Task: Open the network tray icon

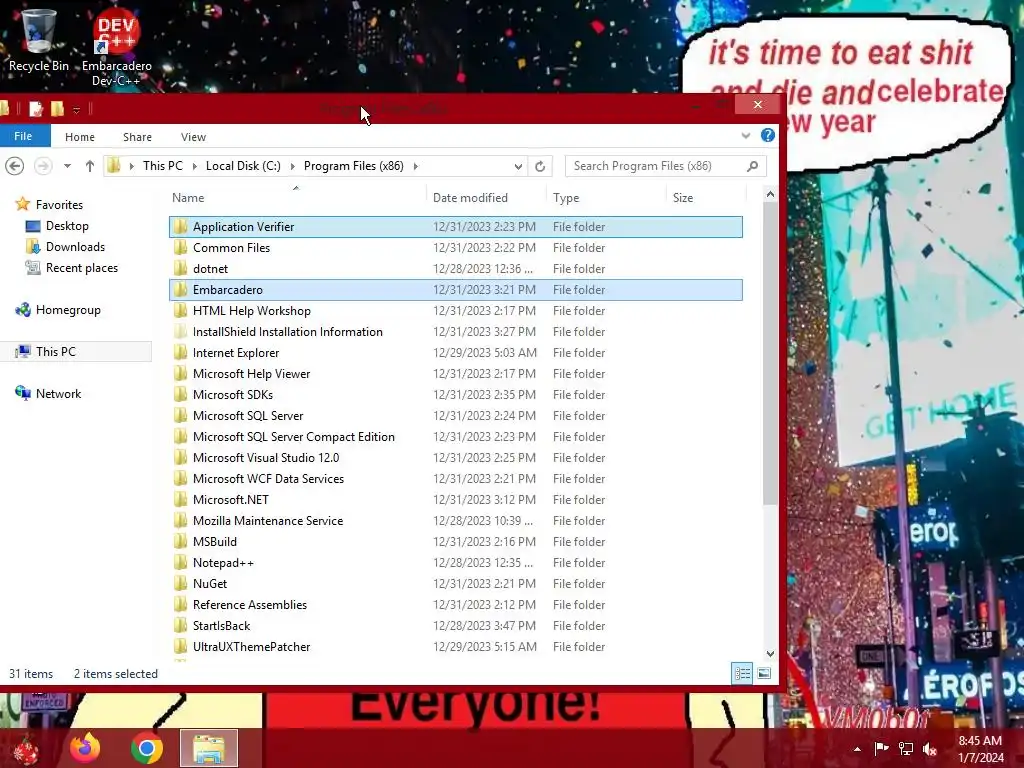Action: tap(906, 748)
